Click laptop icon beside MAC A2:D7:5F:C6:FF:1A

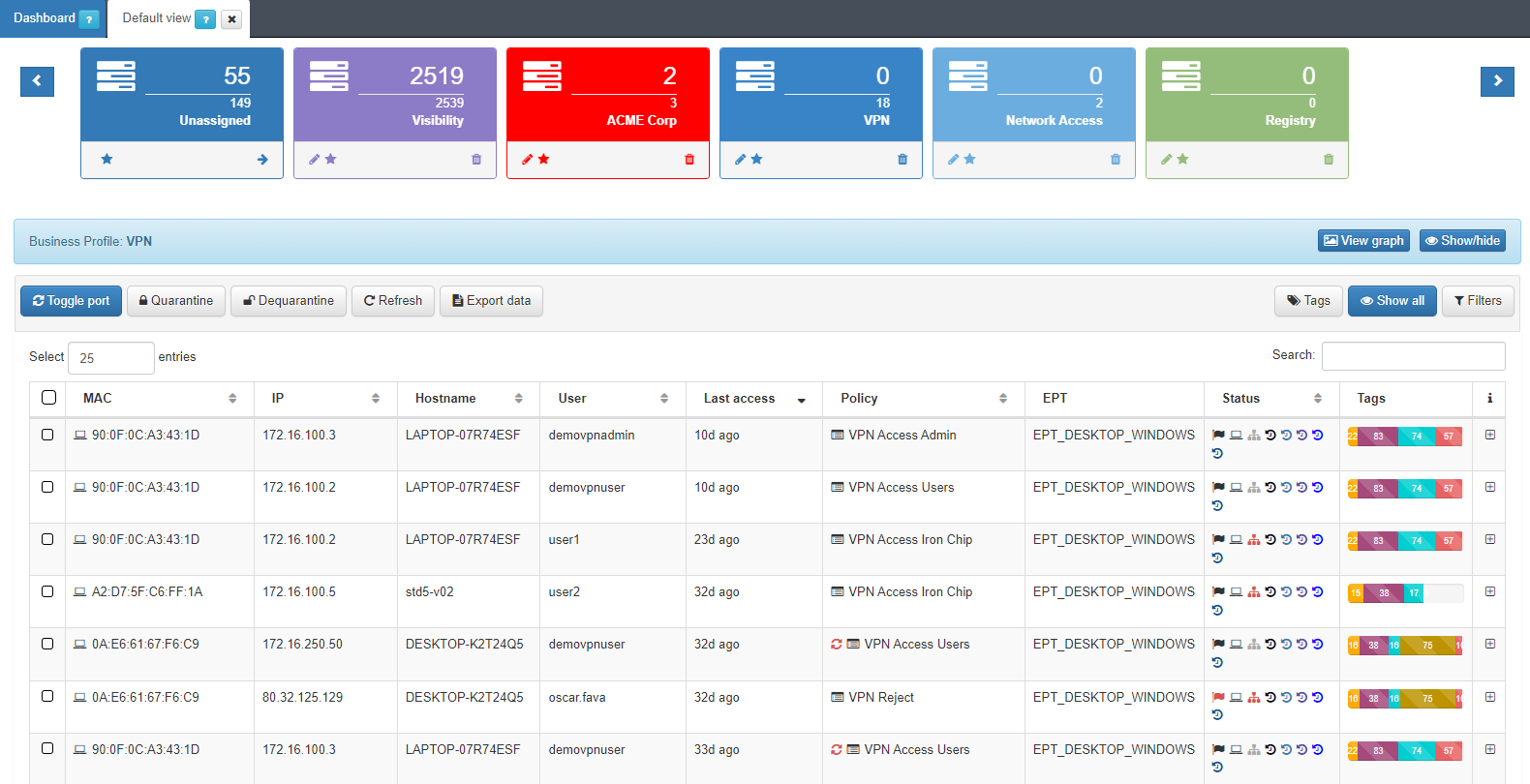click(80, 591)
